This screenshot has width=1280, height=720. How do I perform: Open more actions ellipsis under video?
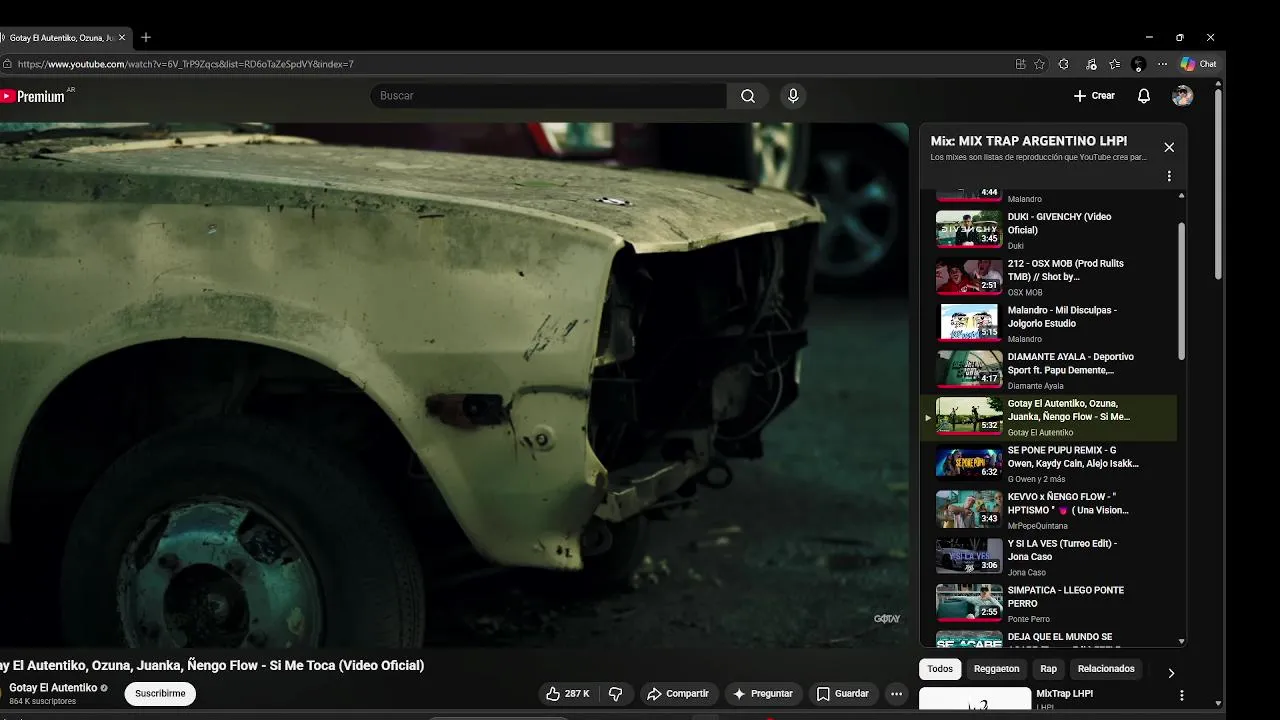[x=897, y=694]
